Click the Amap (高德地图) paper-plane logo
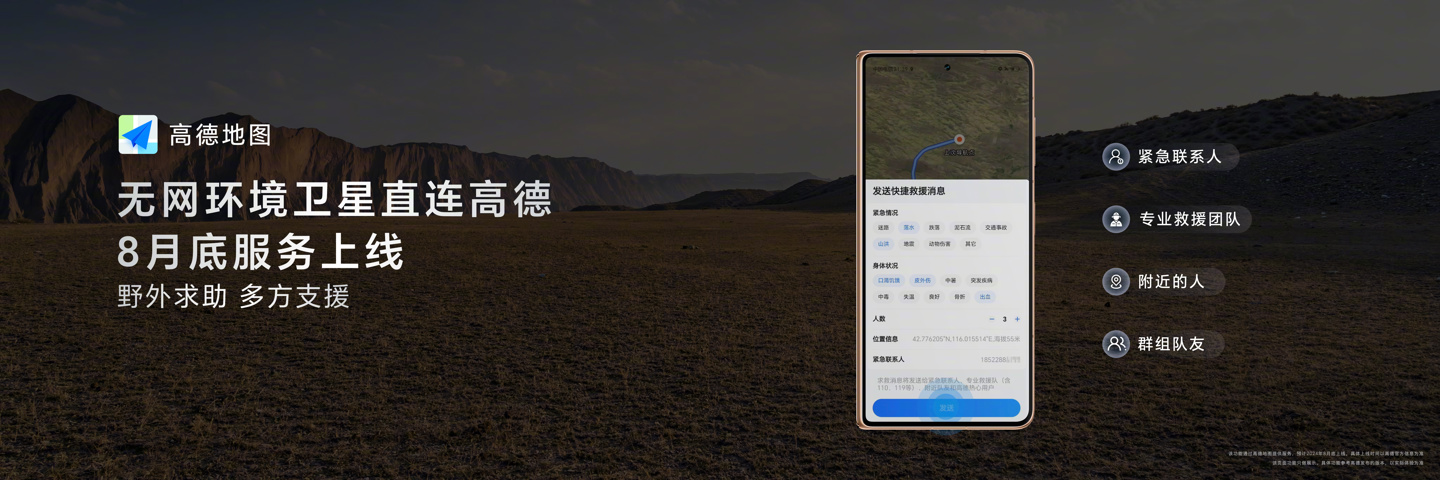The height and width of the screenshot is (480, 1440). pyautogui.click(x=138, y=135)
